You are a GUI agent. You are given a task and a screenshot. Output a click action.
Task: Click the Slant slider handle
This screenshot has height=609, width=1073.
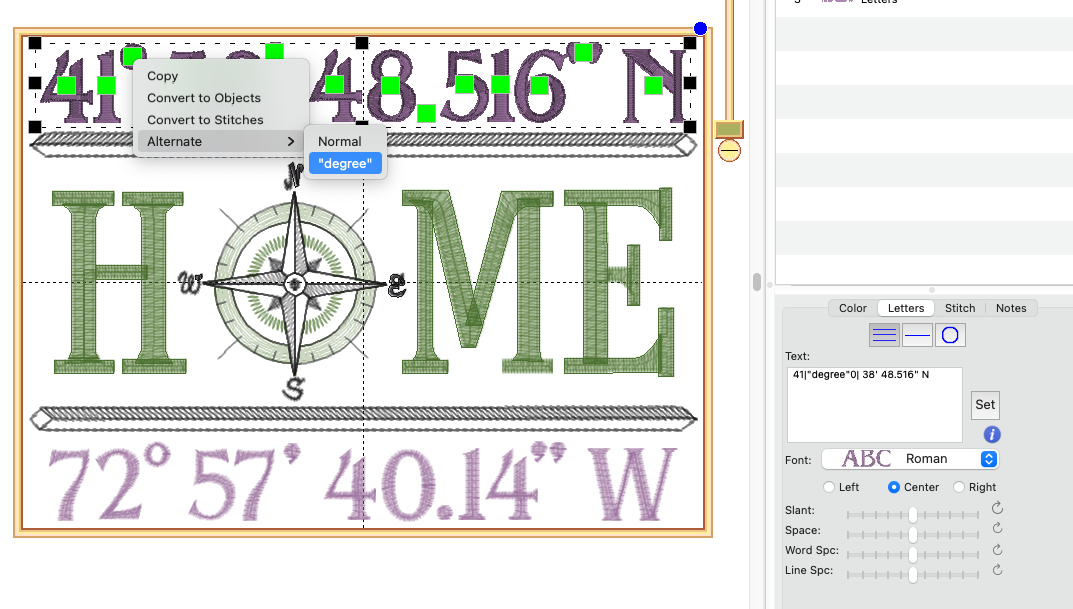tap(913, 514)
